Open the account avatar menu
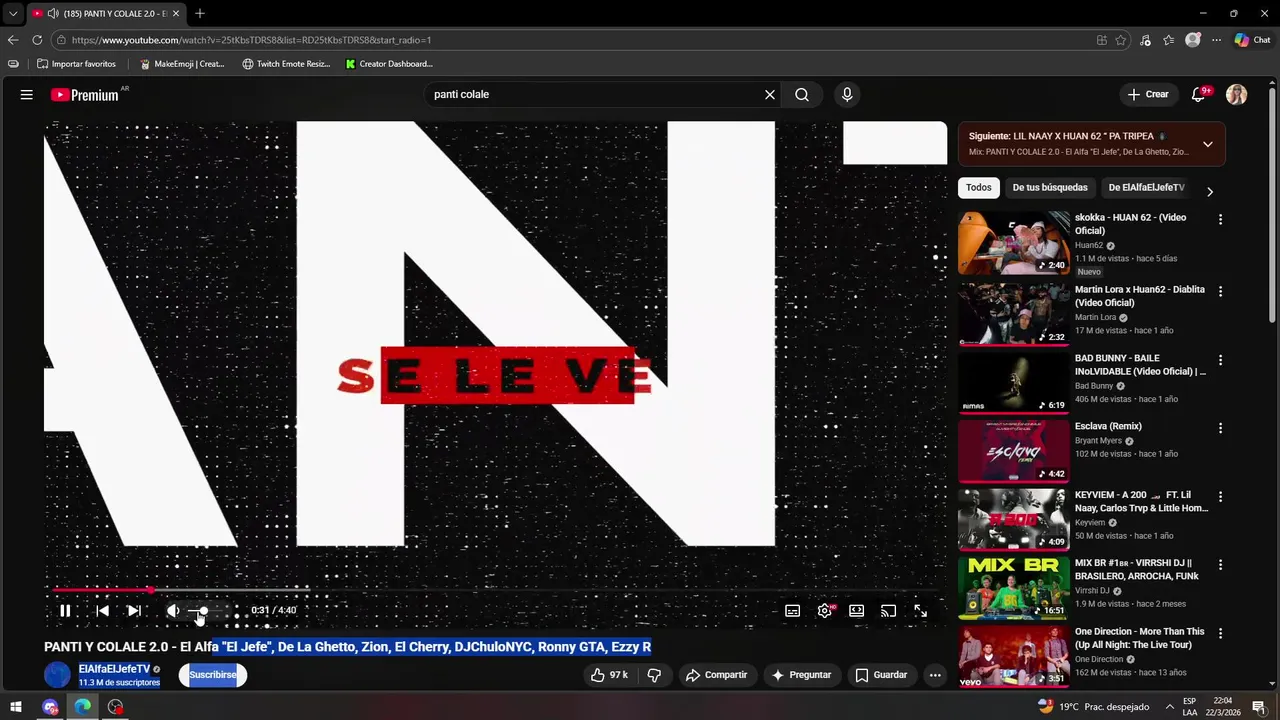This screenshot has width=1280, height=720. click(1237, 95)
